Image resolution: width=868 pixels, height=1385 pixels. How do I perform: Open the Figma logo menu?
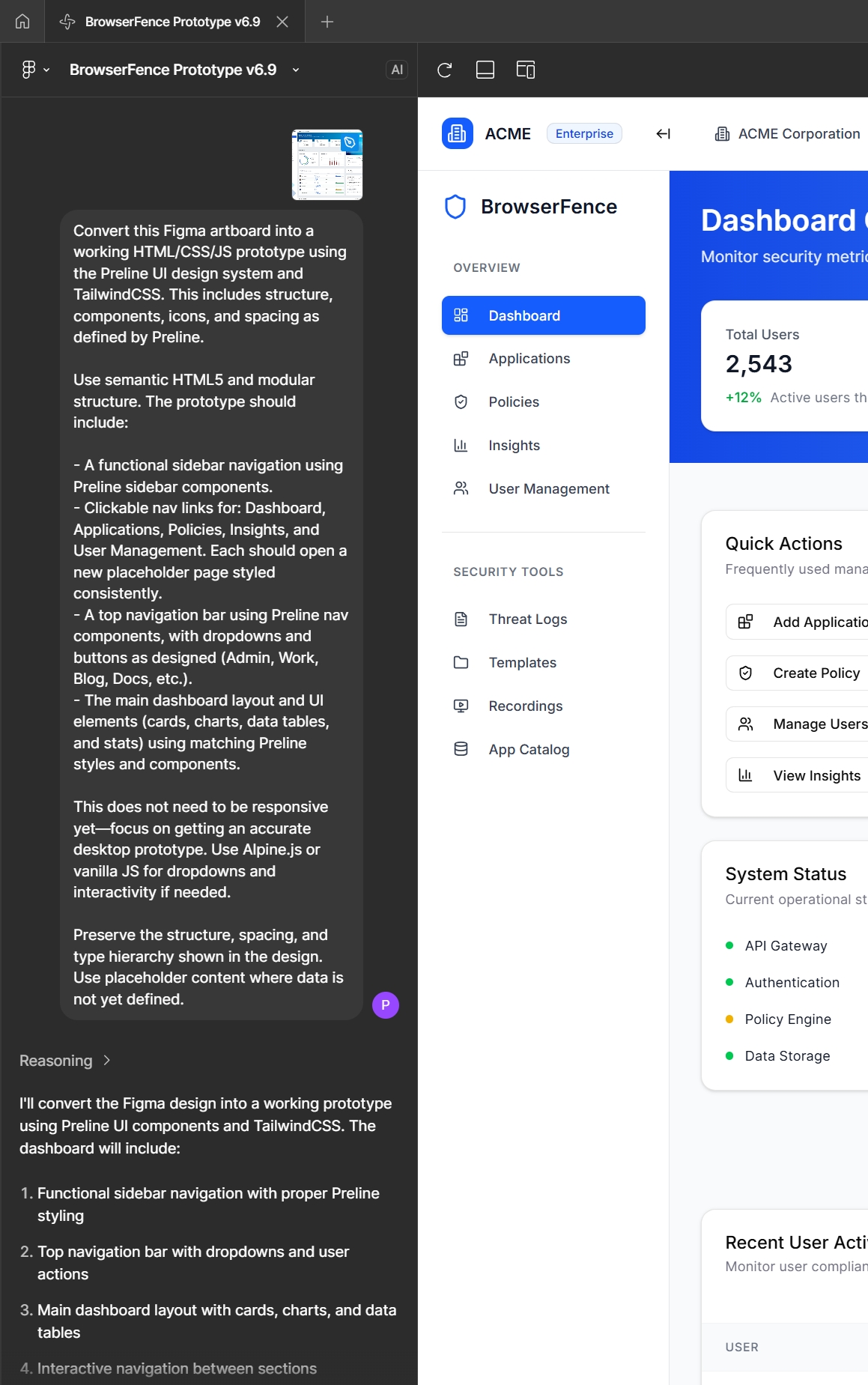click(x=34, y=70)
